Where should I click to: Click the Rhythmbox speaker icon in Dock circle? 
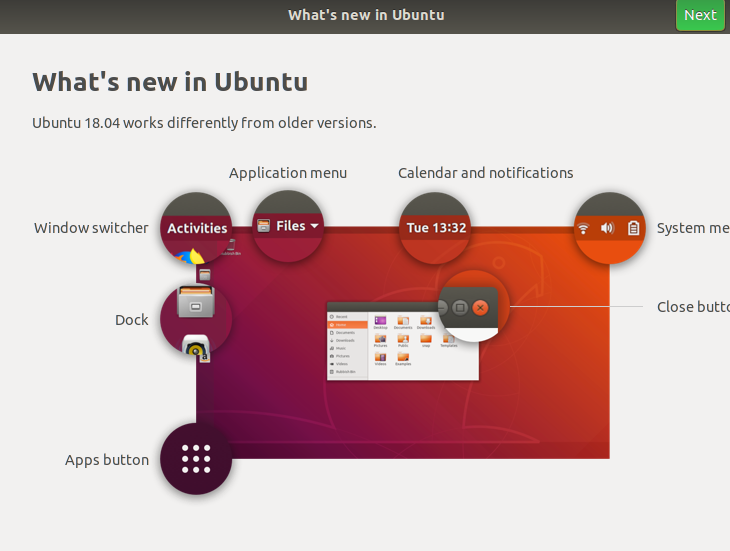click(x=195, y=346)
